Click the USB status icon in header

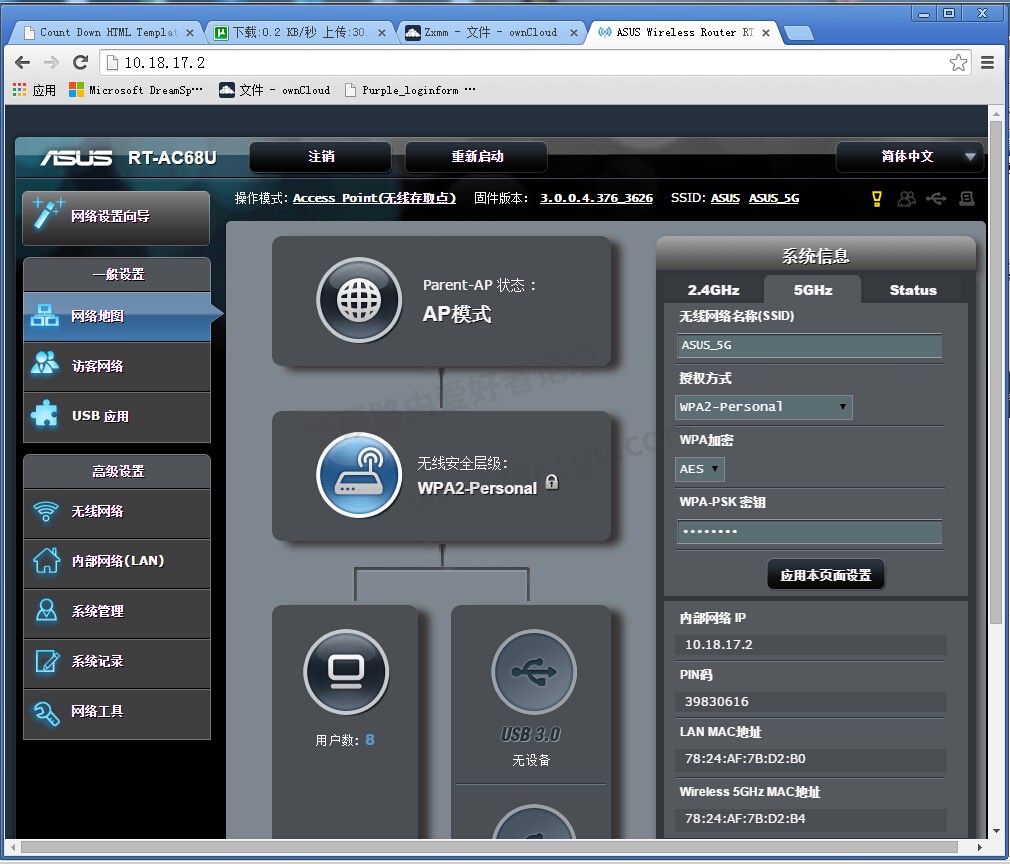point(936,198)
